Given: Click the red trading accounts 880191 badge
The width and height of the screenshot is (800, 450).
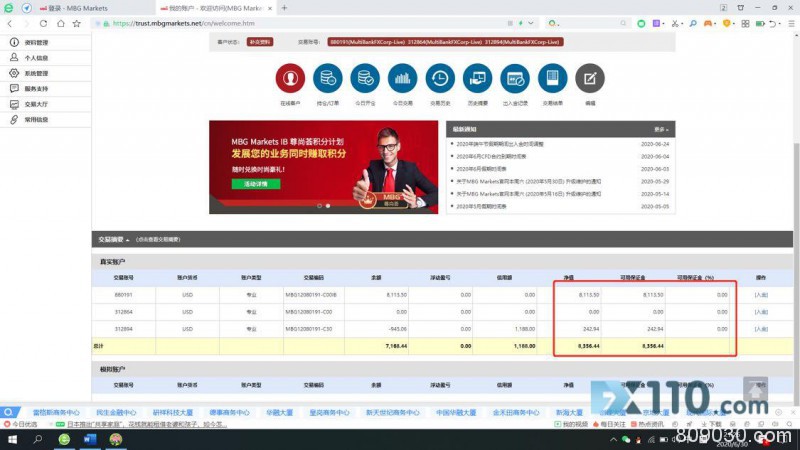Looking at the screenshot, I should [x=445, y=42].
